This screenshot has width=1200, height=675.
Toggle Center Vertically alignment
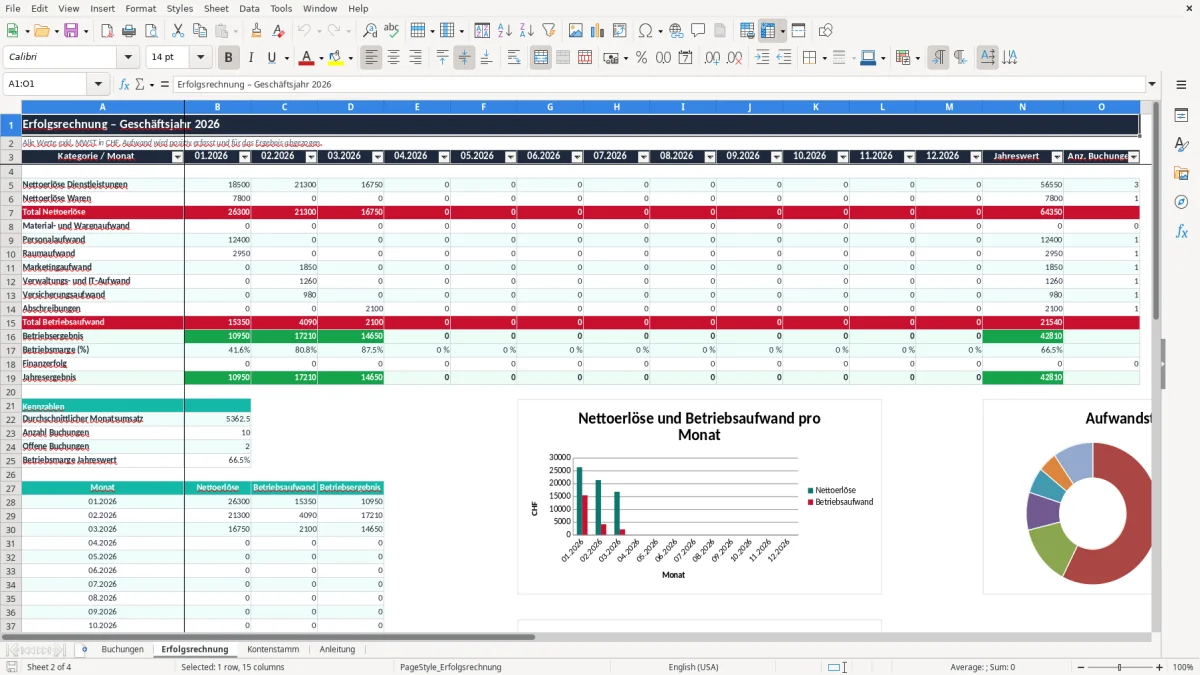coord(464,58)
